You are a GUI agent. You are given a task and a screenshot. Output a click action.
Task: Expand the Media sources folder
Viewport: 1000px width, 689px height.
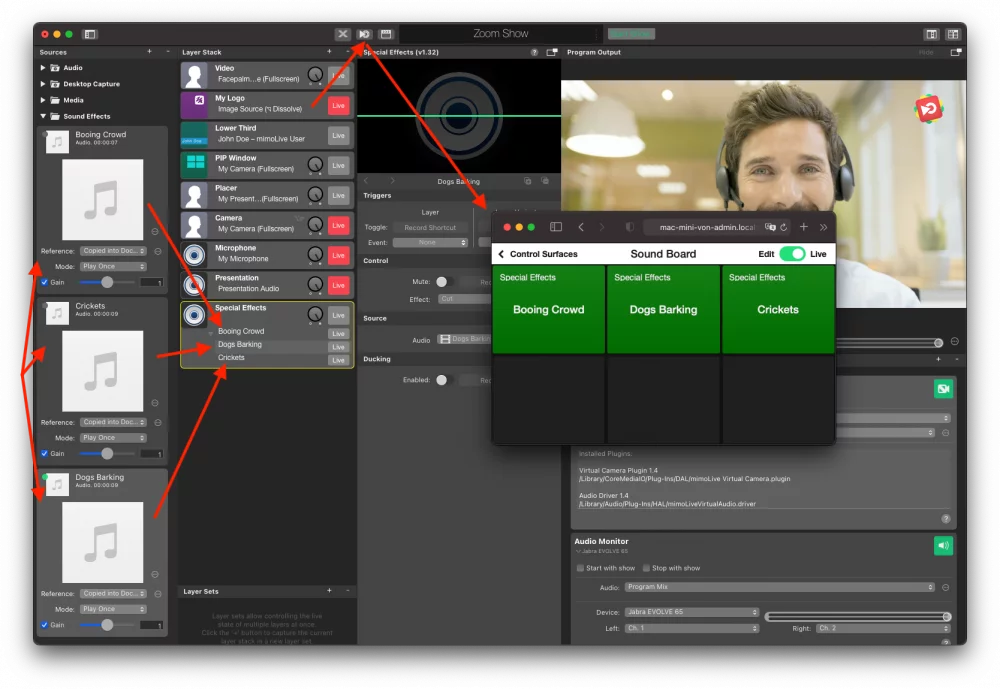(43, 100)
